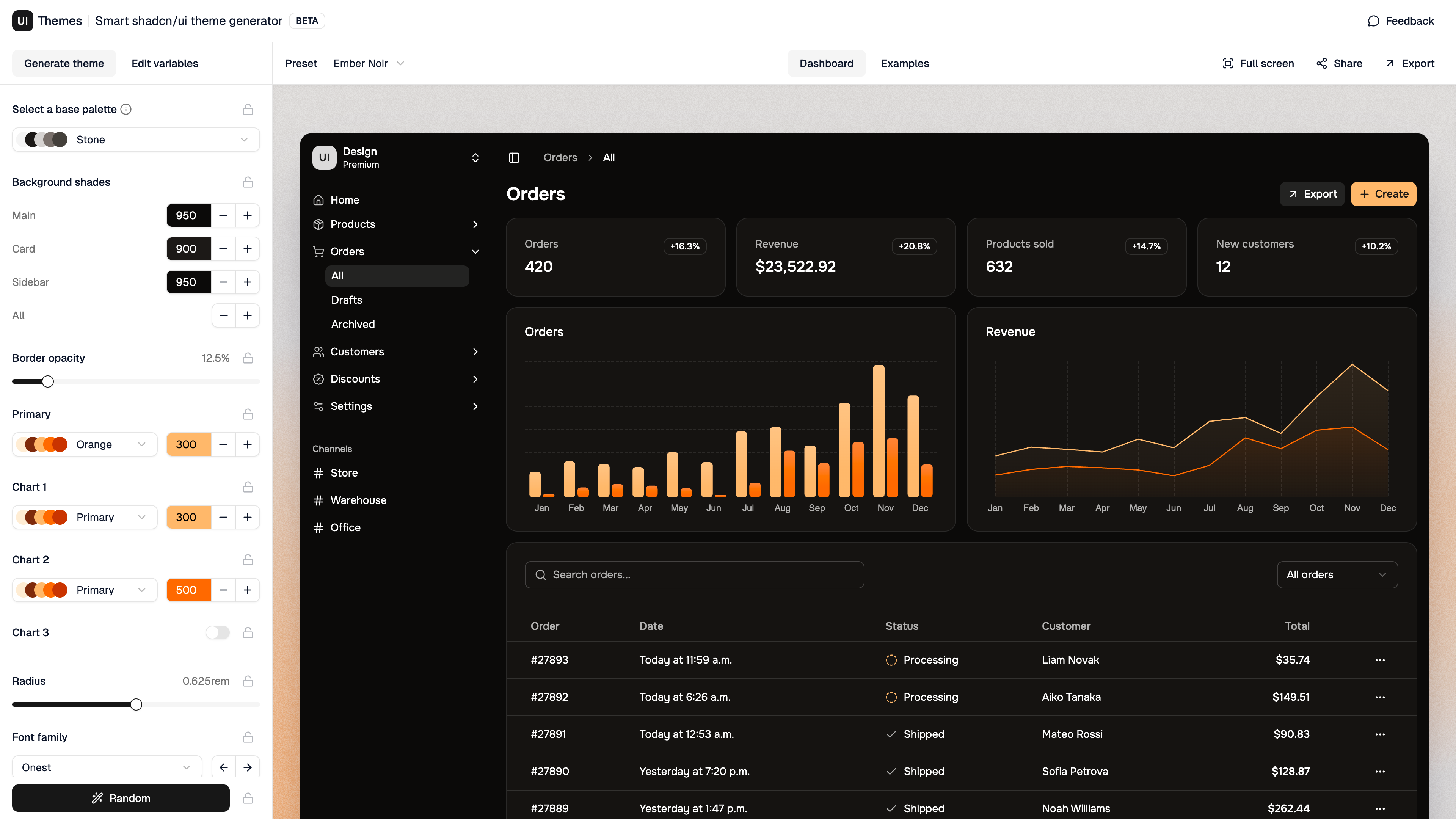Switch to the Examples tab
The width and height of the screenshot is (1456, 819).
(x=904, y=63)
